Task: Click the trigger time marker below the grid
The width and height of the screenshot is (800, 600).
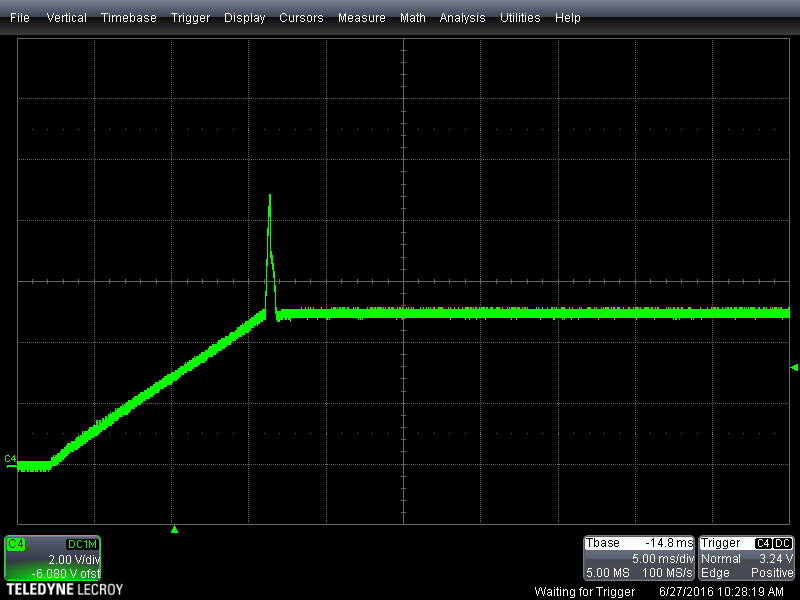Action: pos(174,530)
